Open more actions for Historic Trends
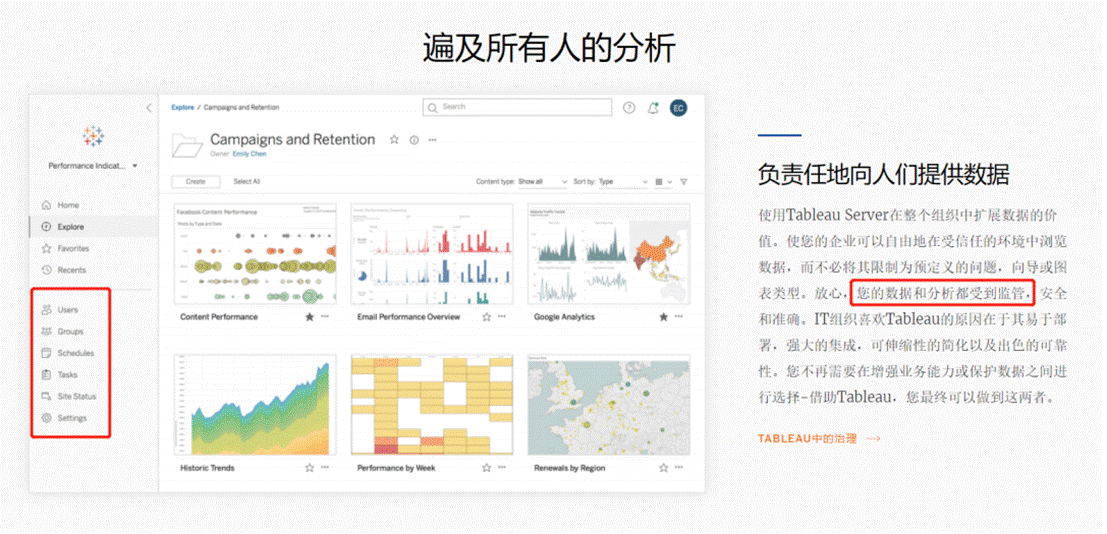The width and height of the screenshot is (1107, 534). tap(325, 467)
